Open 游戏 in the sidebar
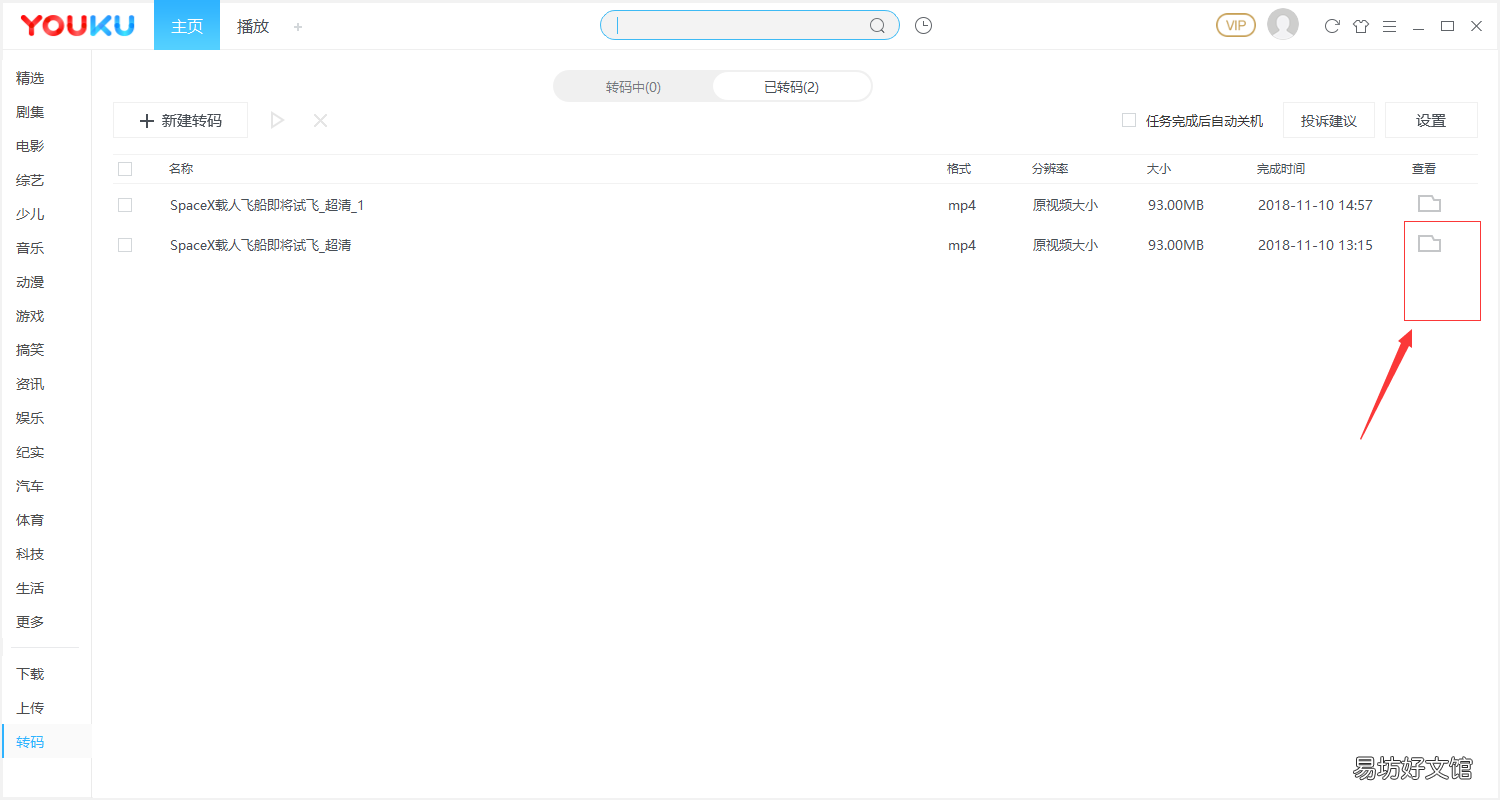This screenshot has width=1500, height=800. [x=30, y=316]
